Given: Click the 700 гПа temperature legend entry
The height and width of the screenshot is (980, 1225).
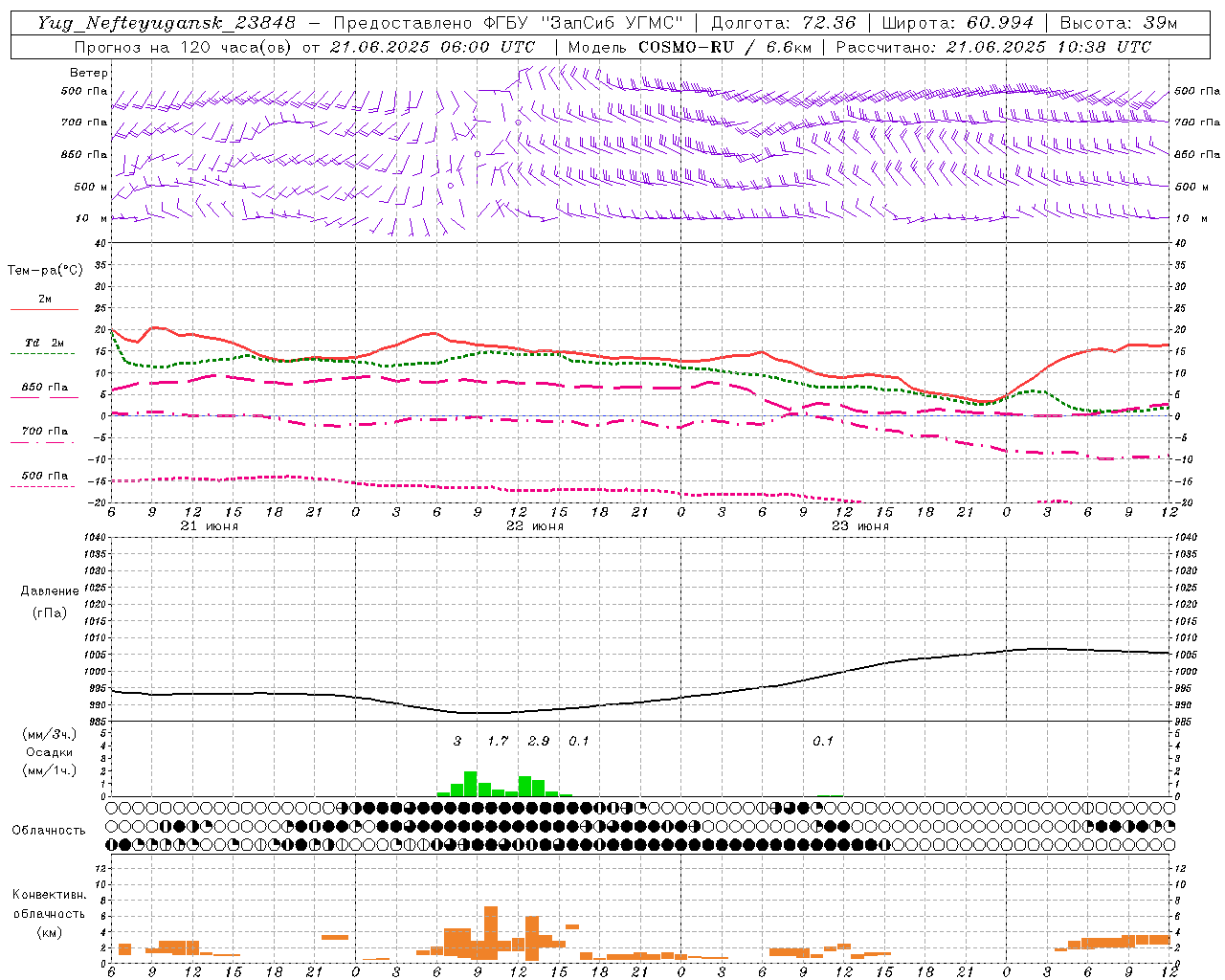Looking at the screenshot, I should pos(45,432).
